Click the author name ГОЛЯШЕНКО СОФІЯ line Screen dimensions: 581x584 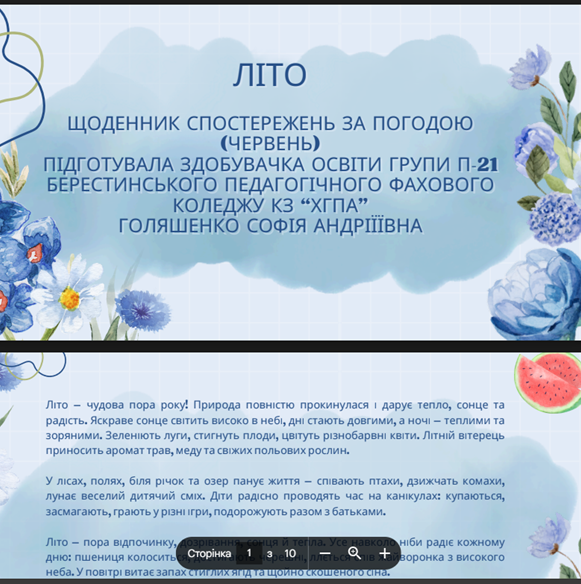coord(270,226)
